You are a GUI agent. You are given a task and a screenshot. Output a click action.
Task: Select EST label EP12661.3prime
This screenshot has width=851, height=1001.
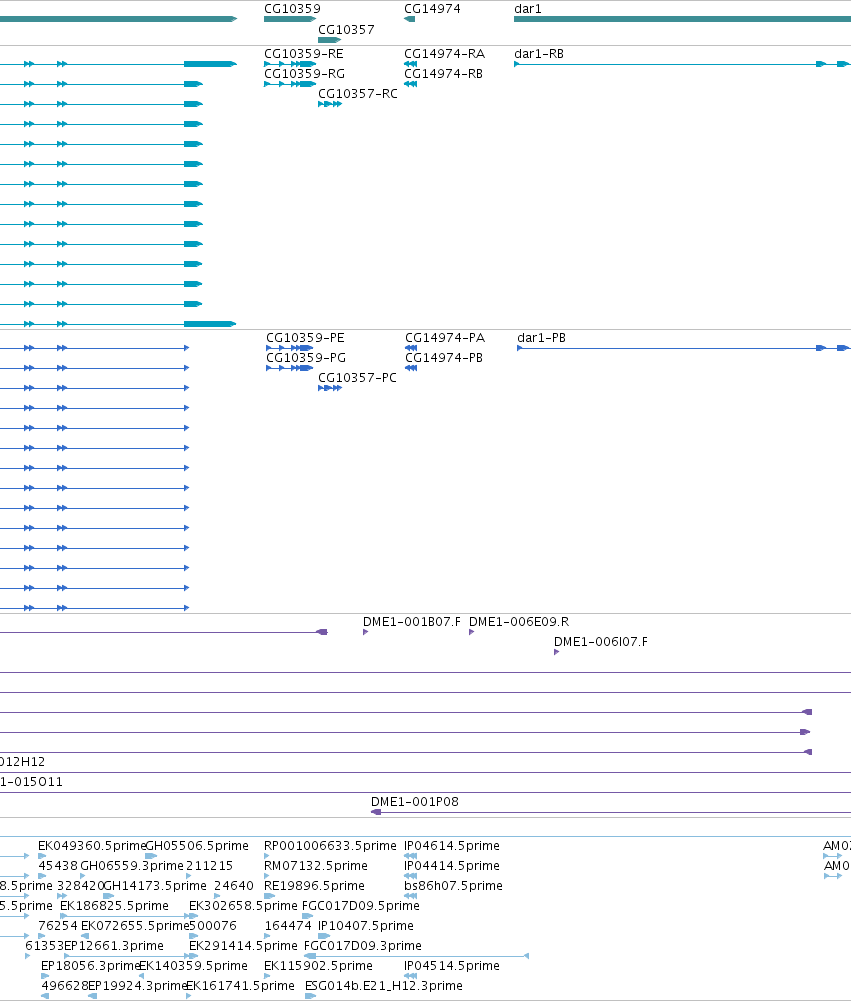tap(114, 946)
